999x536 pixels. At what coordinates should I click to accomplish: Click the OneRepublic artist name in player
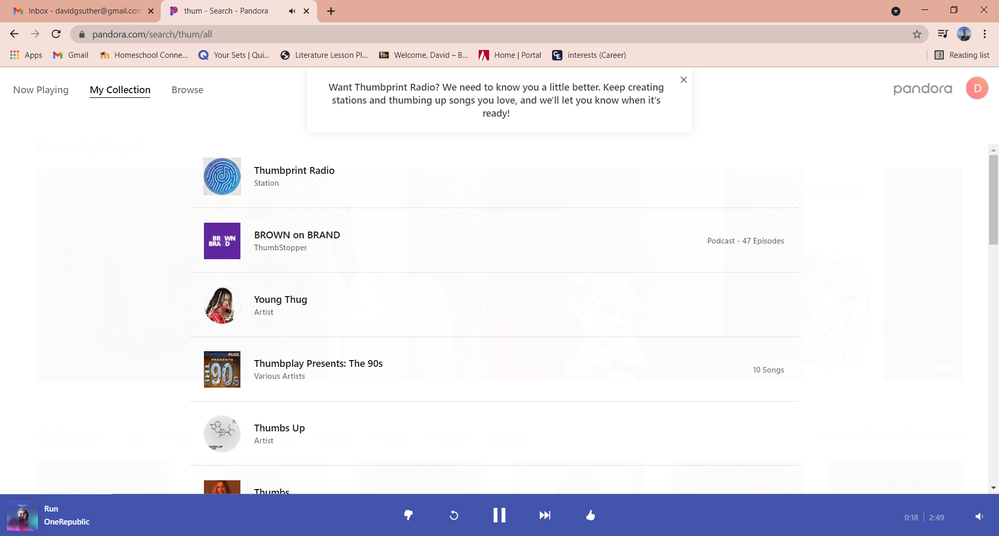pos(67,521)
